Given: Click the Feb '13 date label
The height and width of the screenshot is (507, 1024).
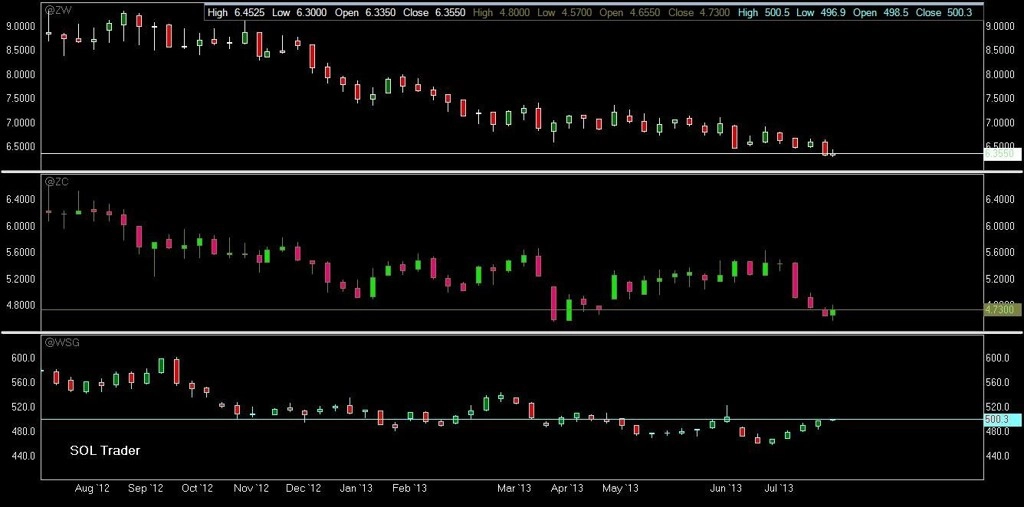Looking at the screenshot, I should [x=409, y=488].
